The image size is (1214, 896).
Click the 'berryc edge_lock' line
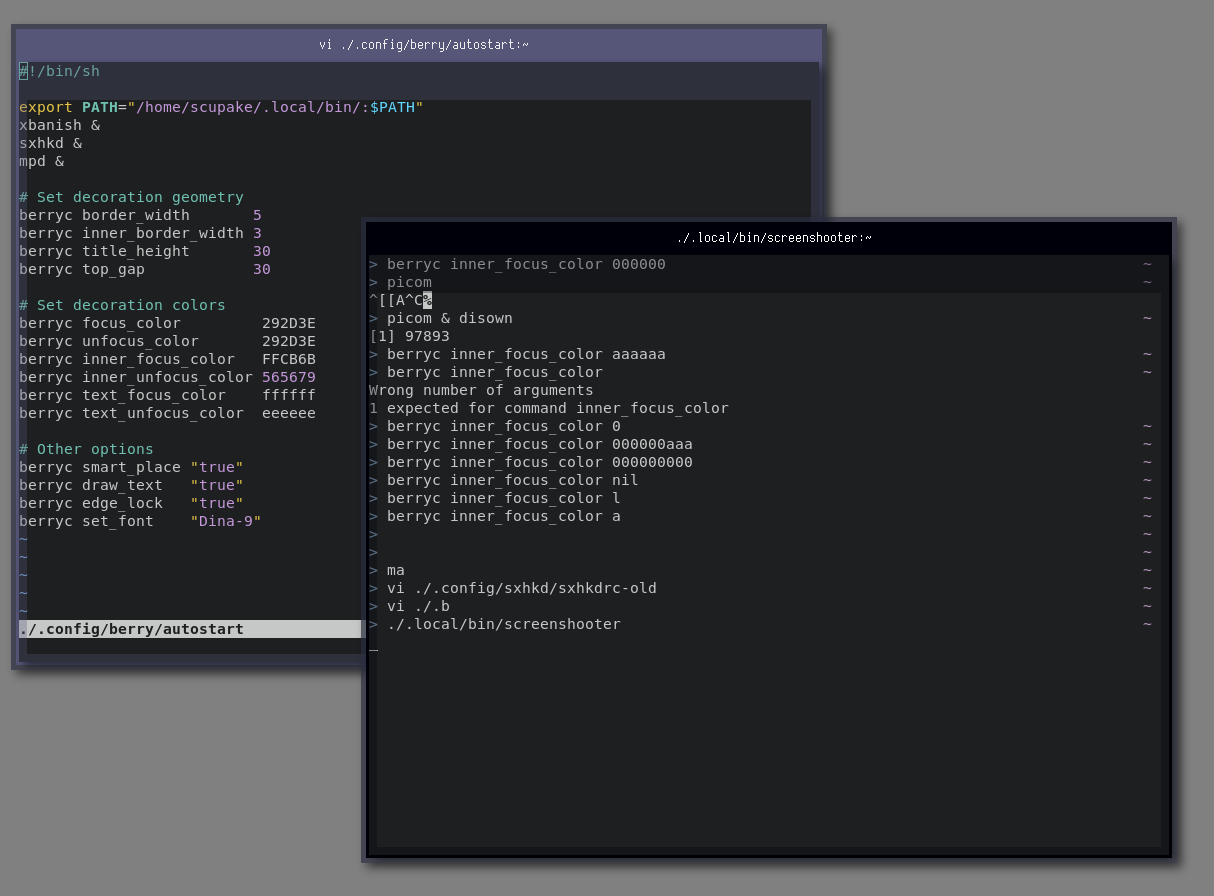(131, 503)
